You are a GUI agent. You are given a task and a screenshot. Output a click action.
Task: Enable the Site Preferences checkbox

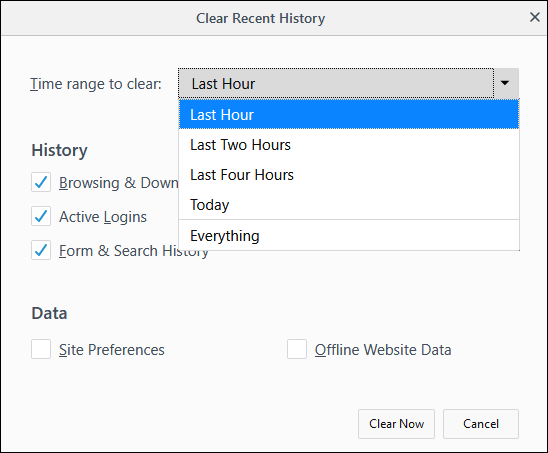(x=41, y=349)
